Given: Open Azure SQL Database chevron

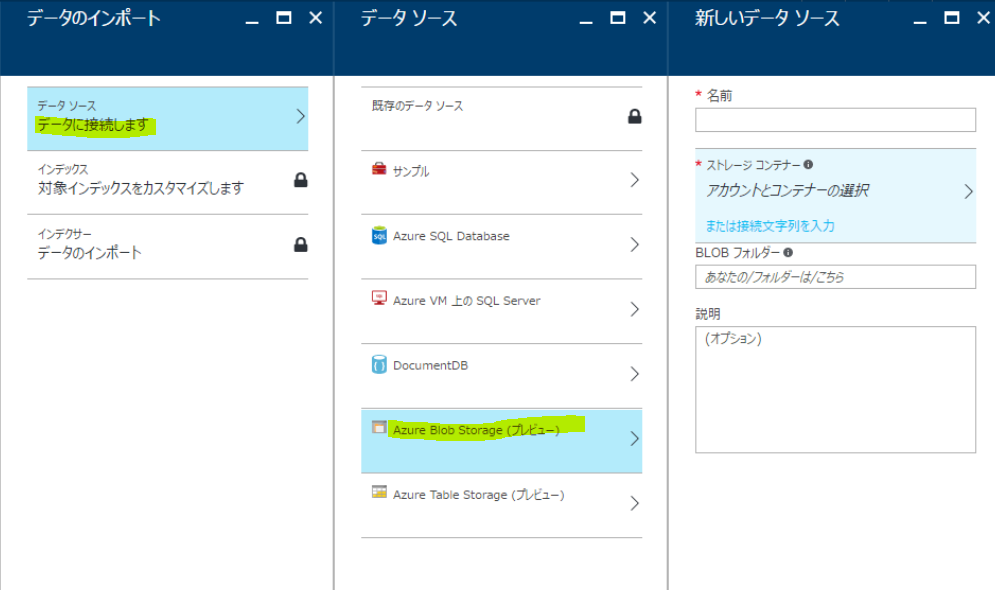Looking at the screenshot, I should (x=635, y=245).
